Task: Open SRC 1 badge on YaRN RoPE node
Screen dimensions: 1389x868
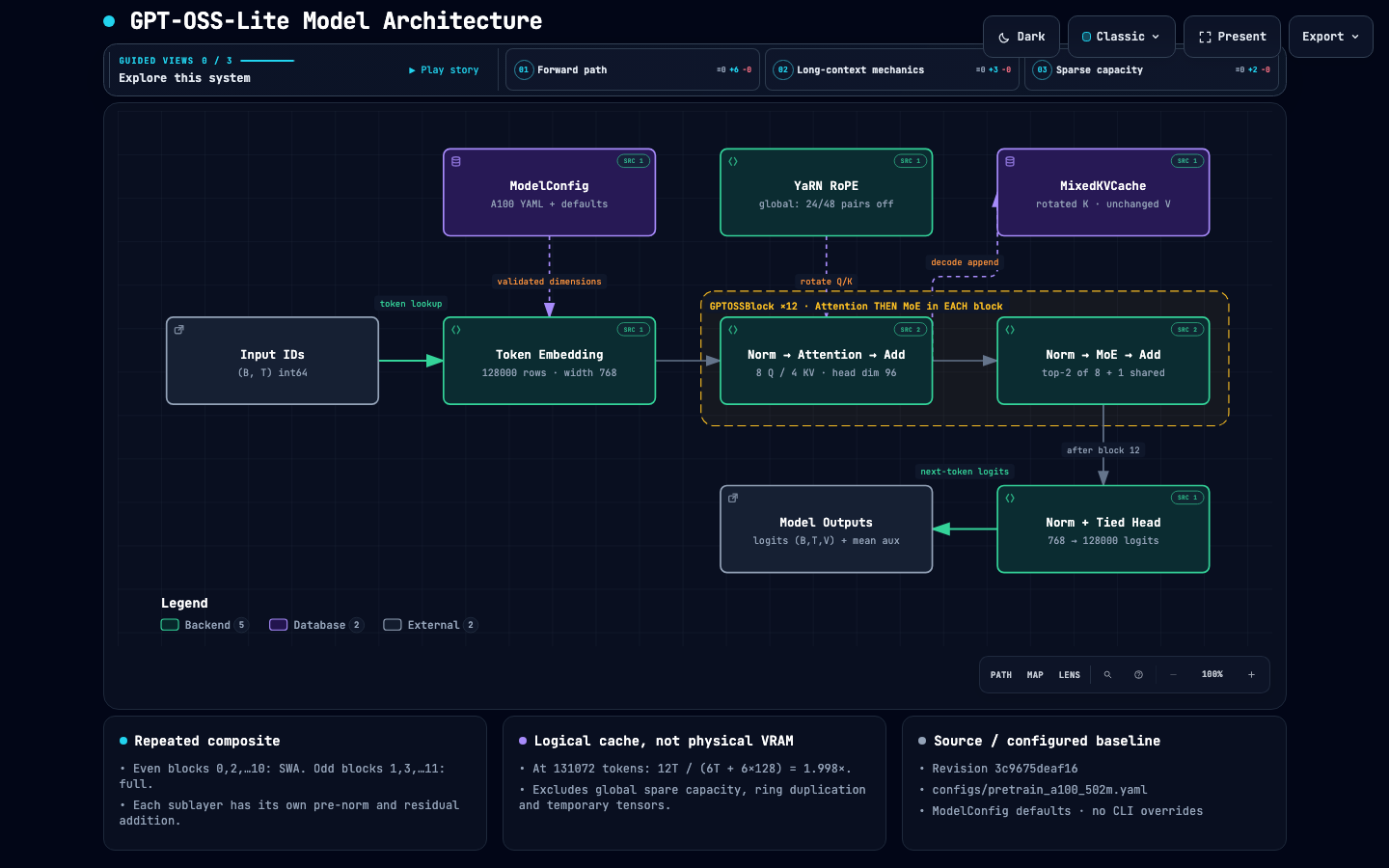Action: pyautogui.click(x=911, y=161)
